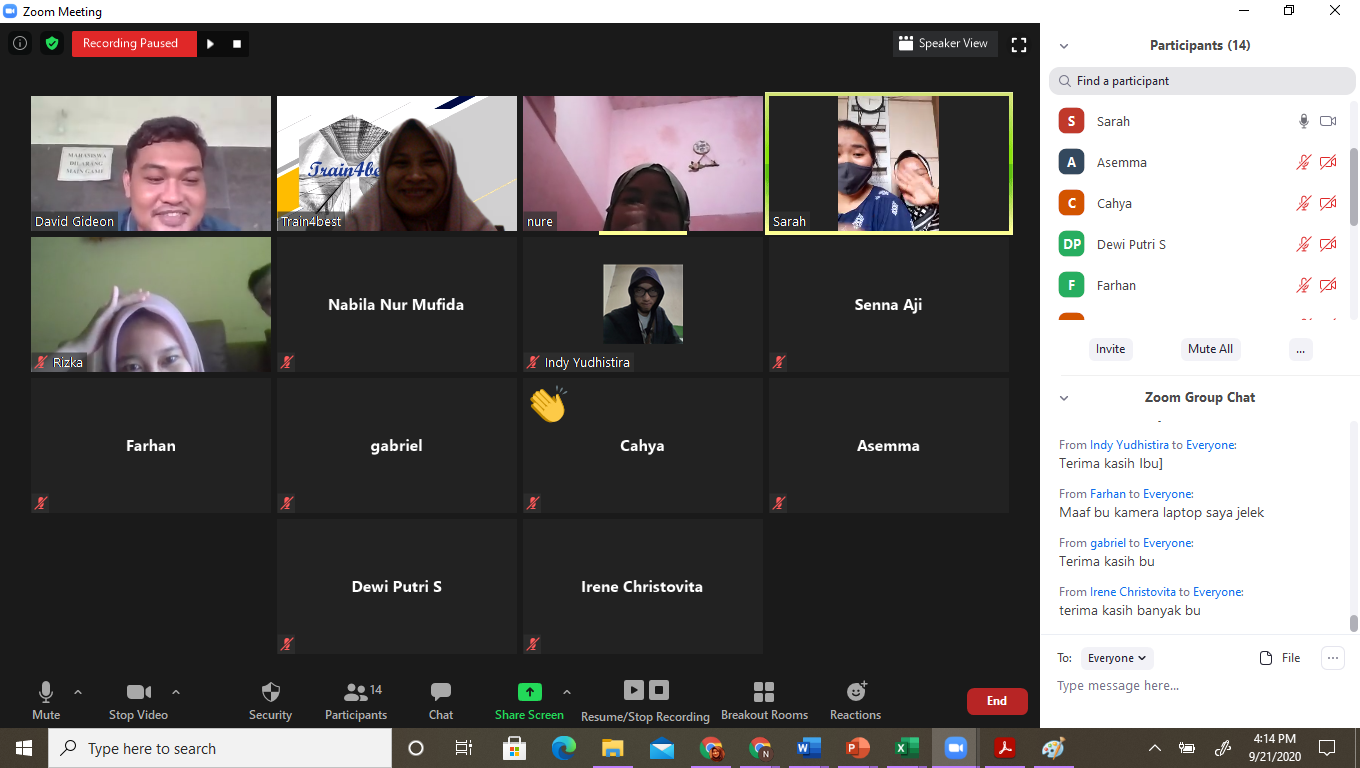Open the Security shield icon

pos(270,692)
